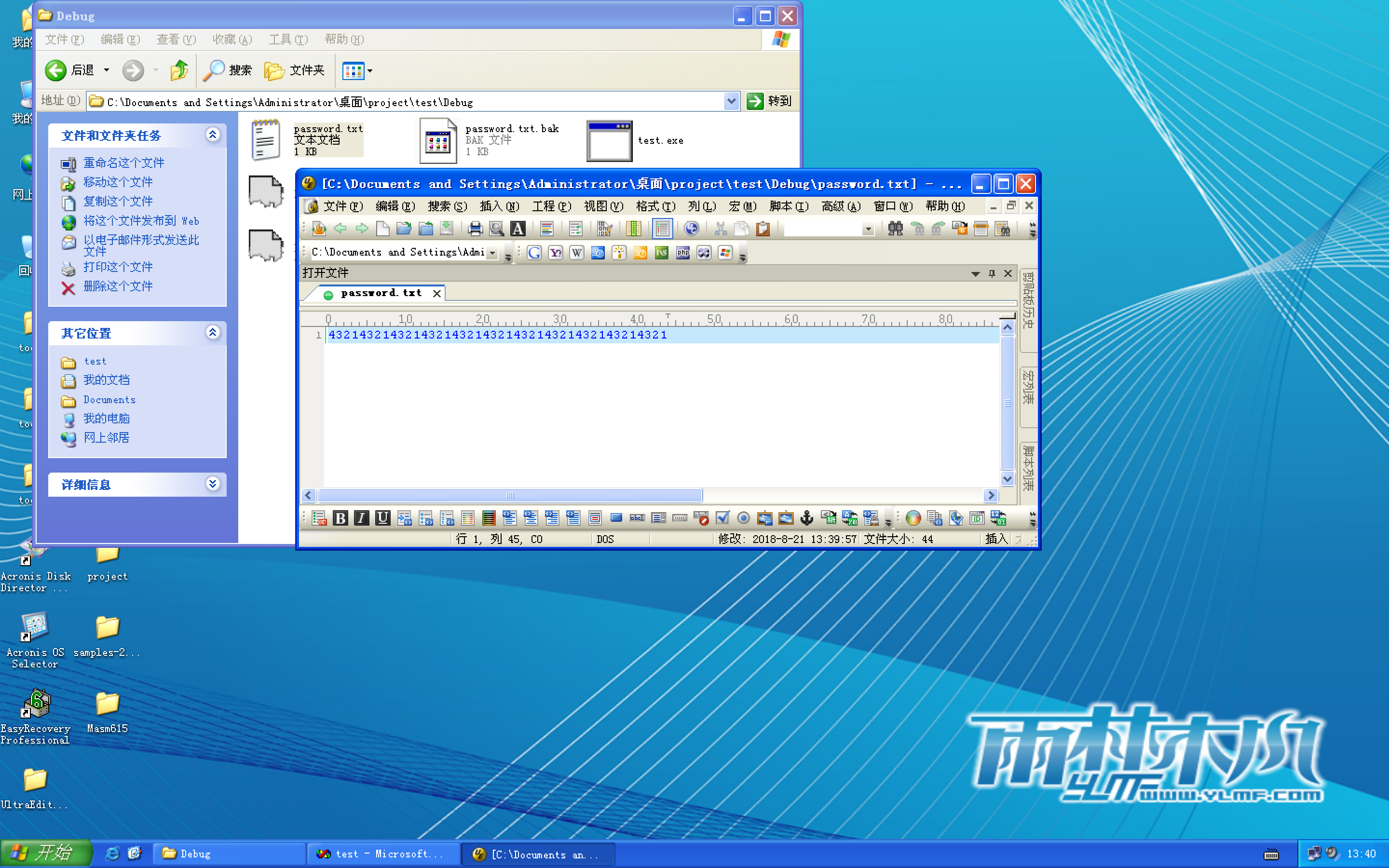Open the 查看(V) menu in Debug window
This screenshot has width=1389, height=868.
click(x=176, y=39)
